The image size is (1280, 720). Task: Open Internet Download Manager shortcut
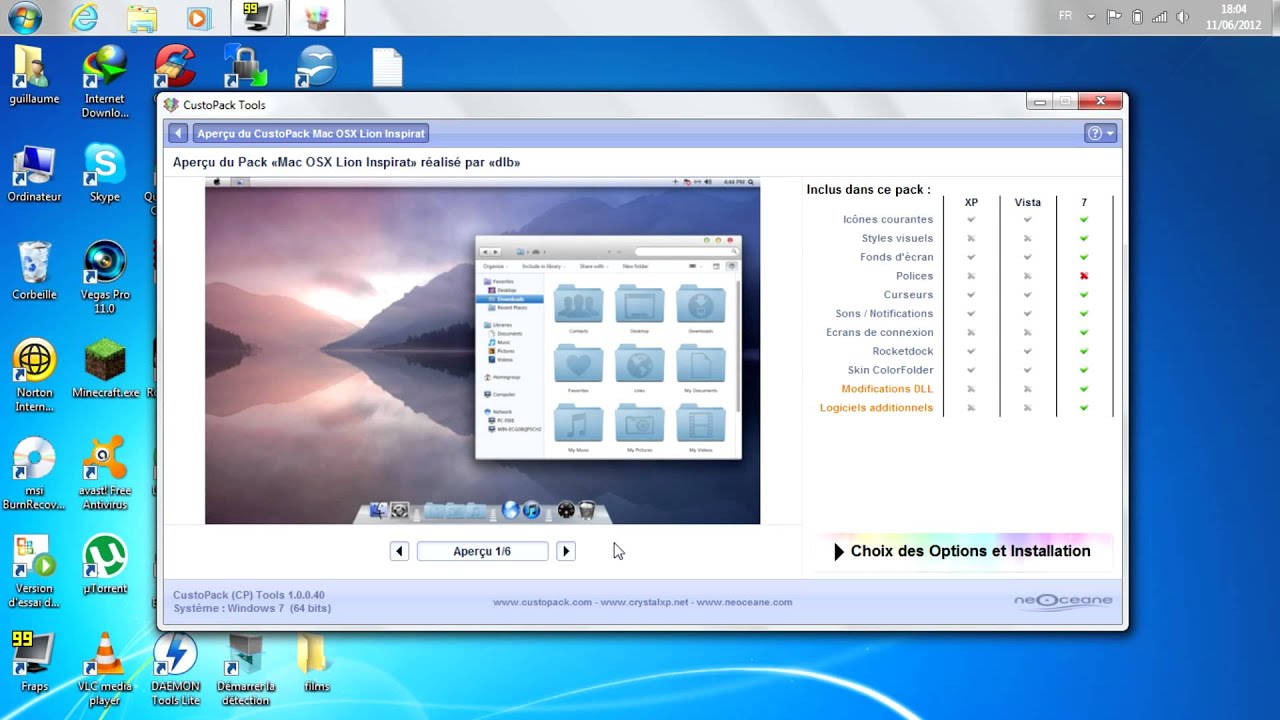tap(105, 82)
